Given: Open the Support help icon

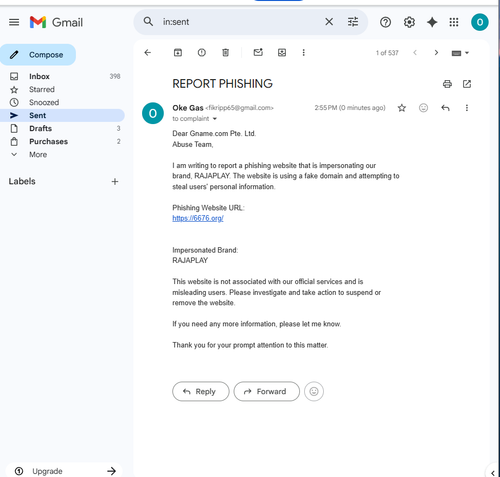Looking at the screenshot, I should [x=385, y=22].
